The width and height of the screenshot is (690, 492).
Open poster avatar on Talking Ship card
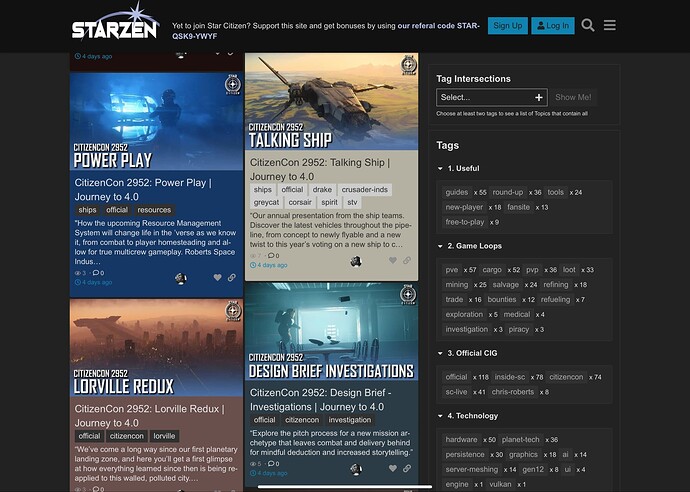tap(356, 261)
